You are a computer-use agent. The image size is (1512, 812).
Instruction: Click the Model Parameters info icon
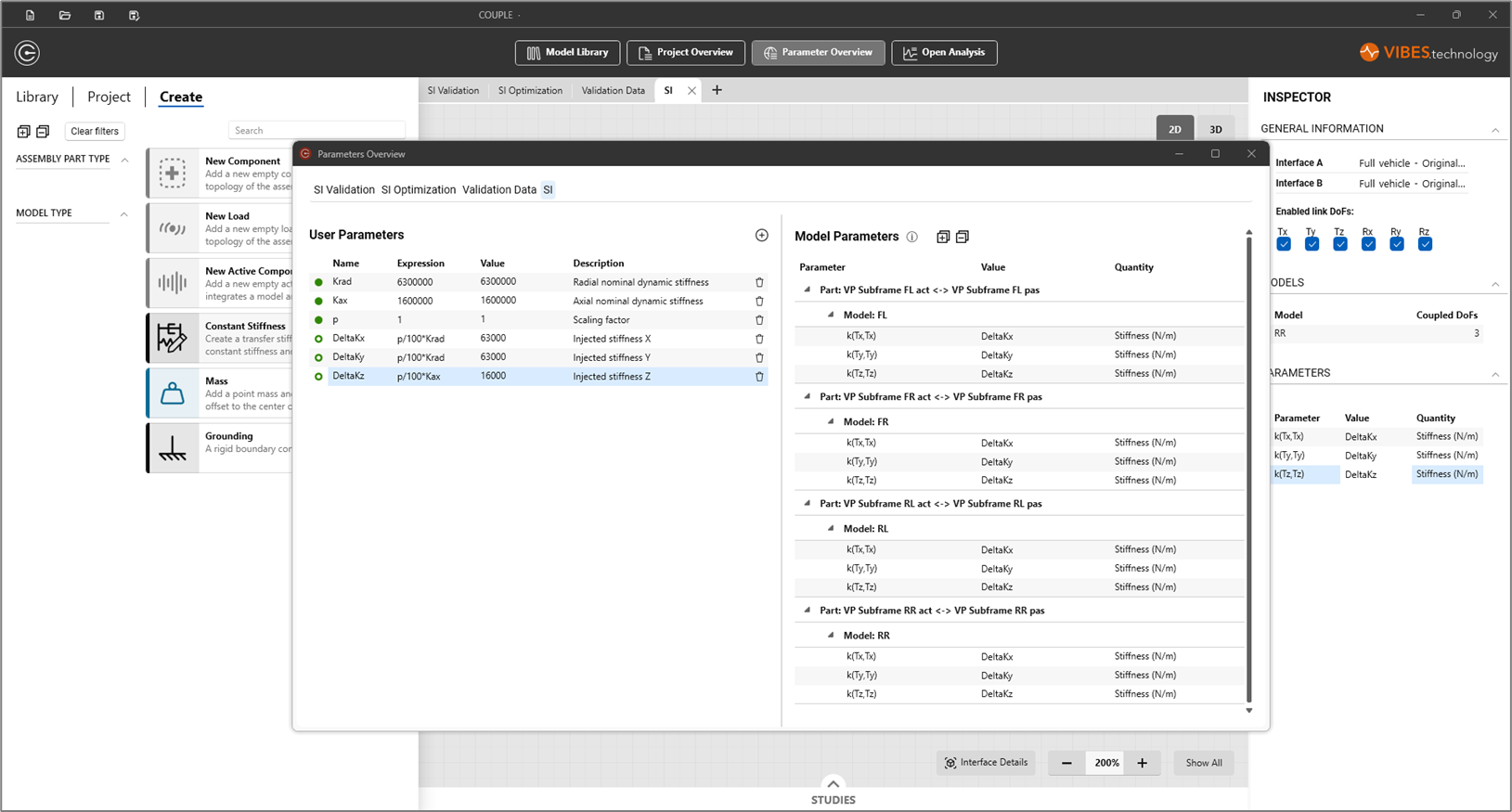click(912, 237)
